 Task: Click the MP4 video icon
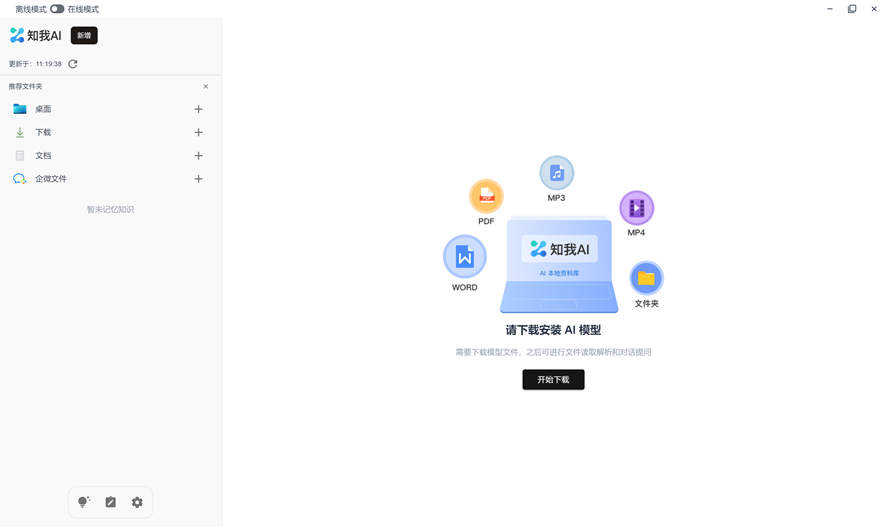click(637, 208)
